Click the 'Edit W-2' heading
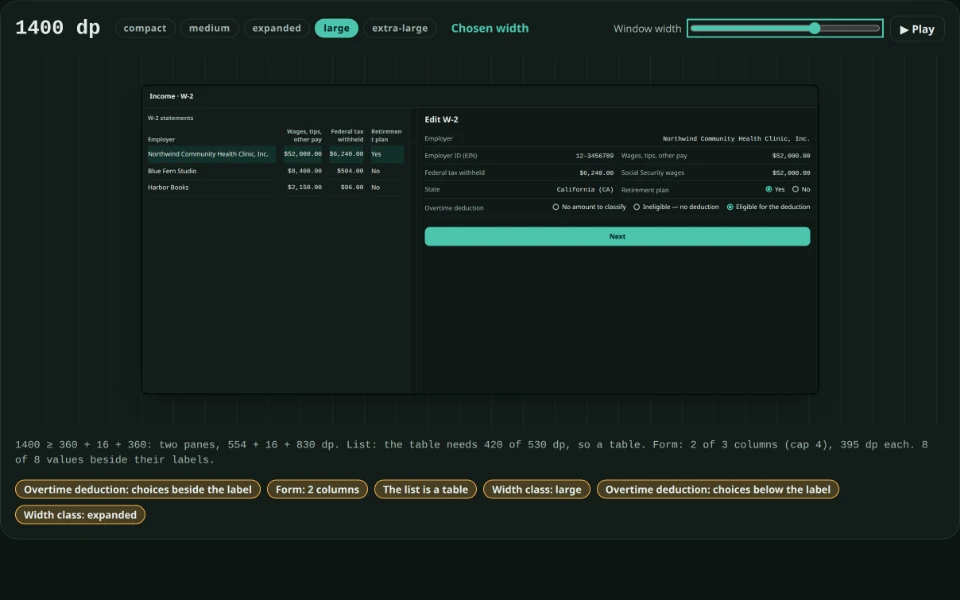This screenshot has height=600, width=960. click(441, 119)
